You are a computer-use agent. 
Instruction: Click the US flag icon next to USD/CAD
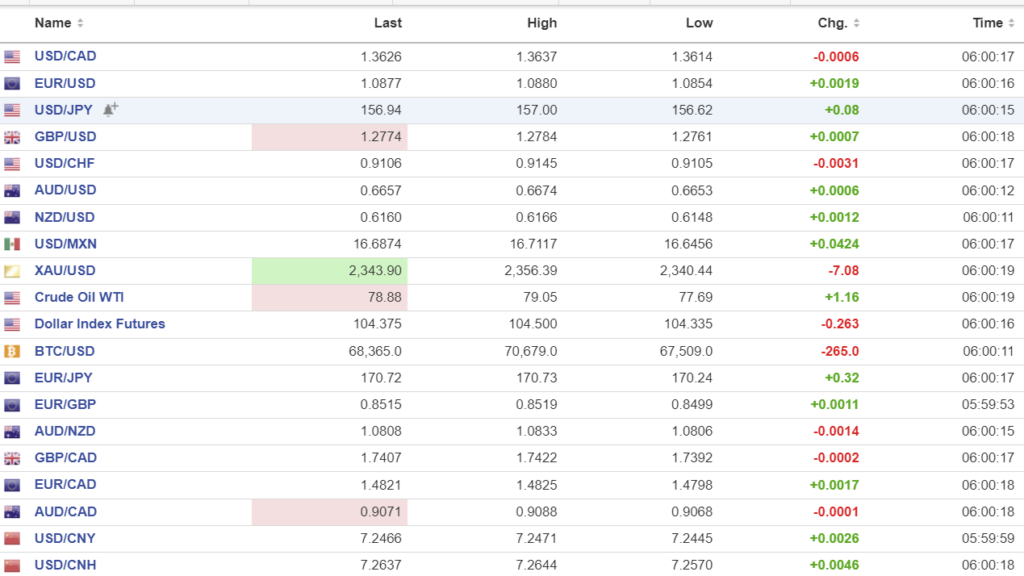pos(12,57)
